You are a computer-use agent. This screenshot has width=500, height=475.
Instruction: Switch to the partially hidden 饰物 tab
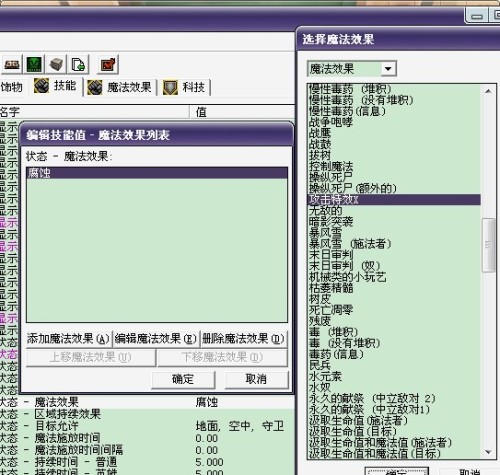point(11,87)
